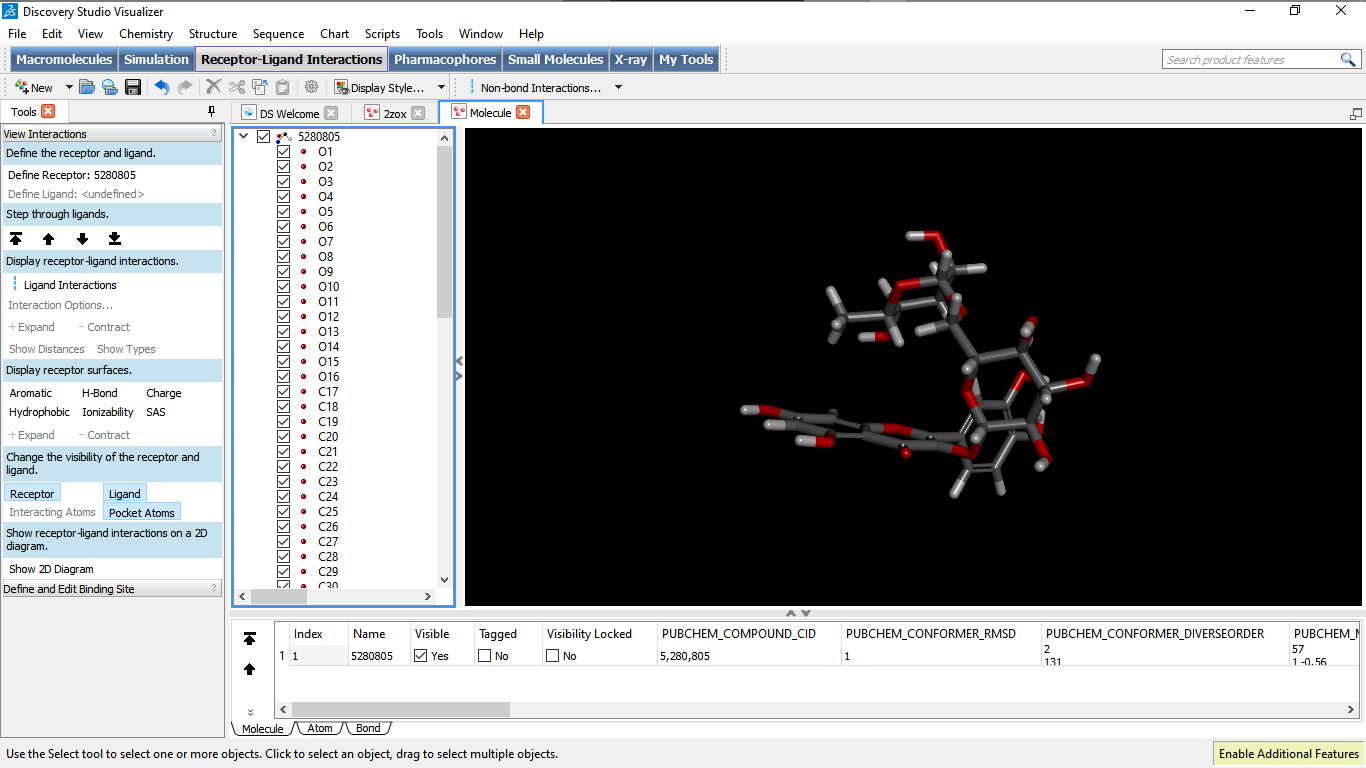Click the delete X toolbar icon
The image size is (1366, 768).
click(x=214, y=87)
